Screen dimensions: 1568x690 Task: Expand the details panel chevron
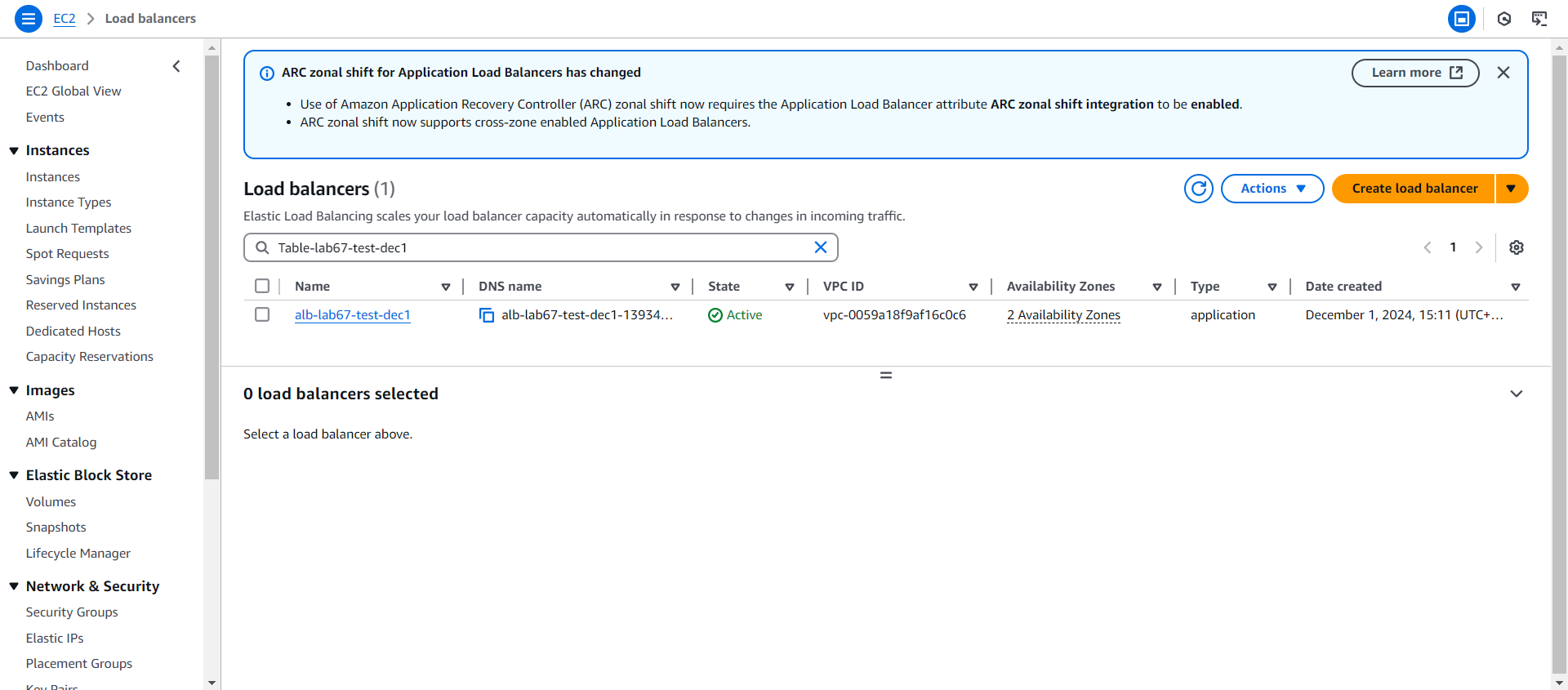click(1517, 394)
